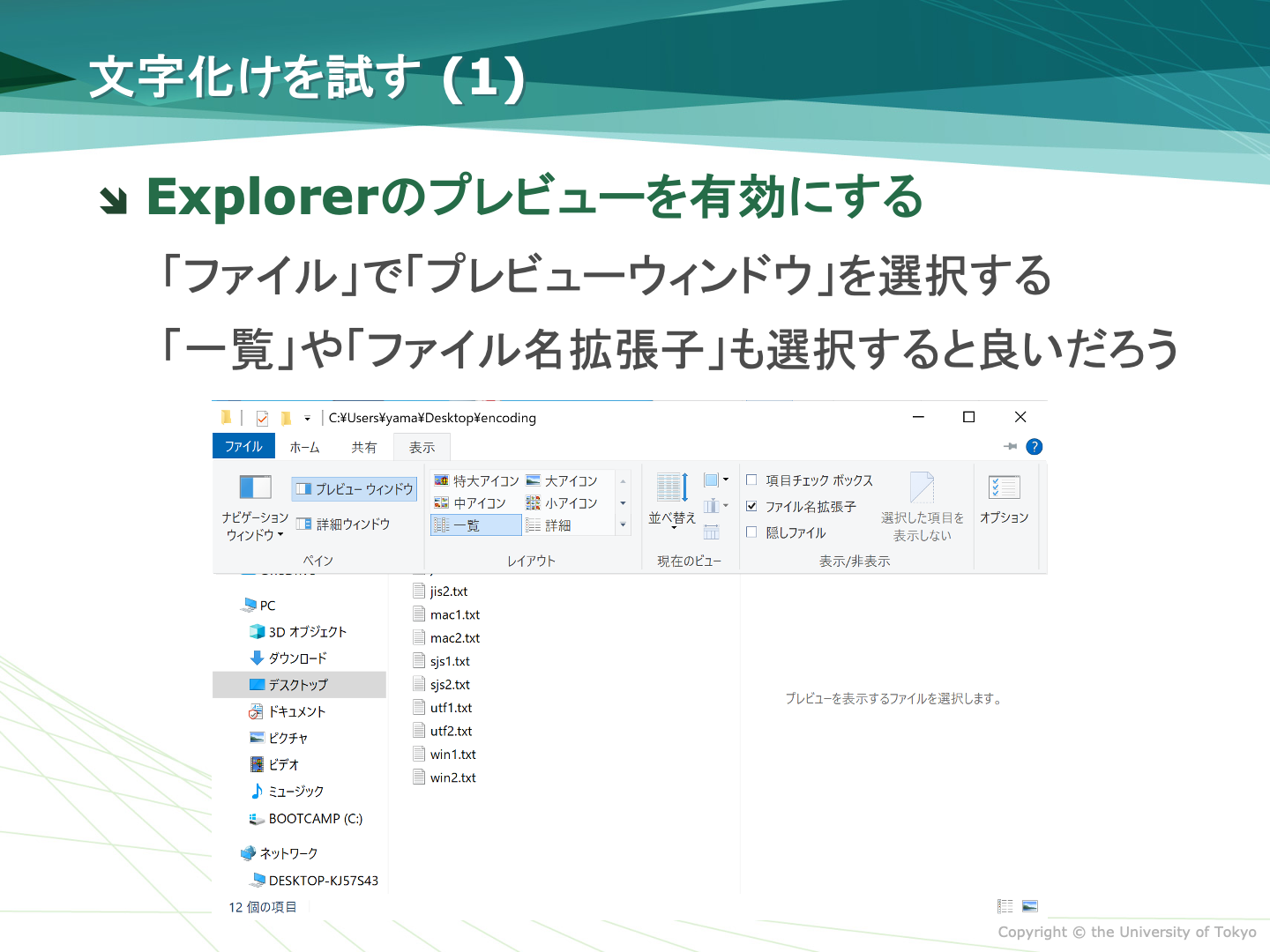This screenshot has height=952, width=1270.
Task: Select PC in the navigation tree
Action: (x=258, y=606)
